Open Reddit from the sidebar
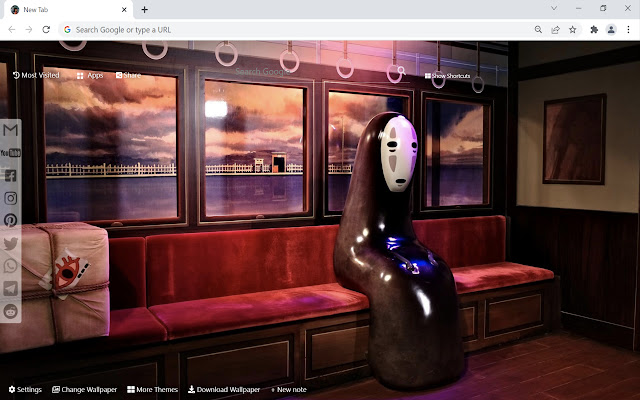640x400 pixels. (x=10, y=311)
